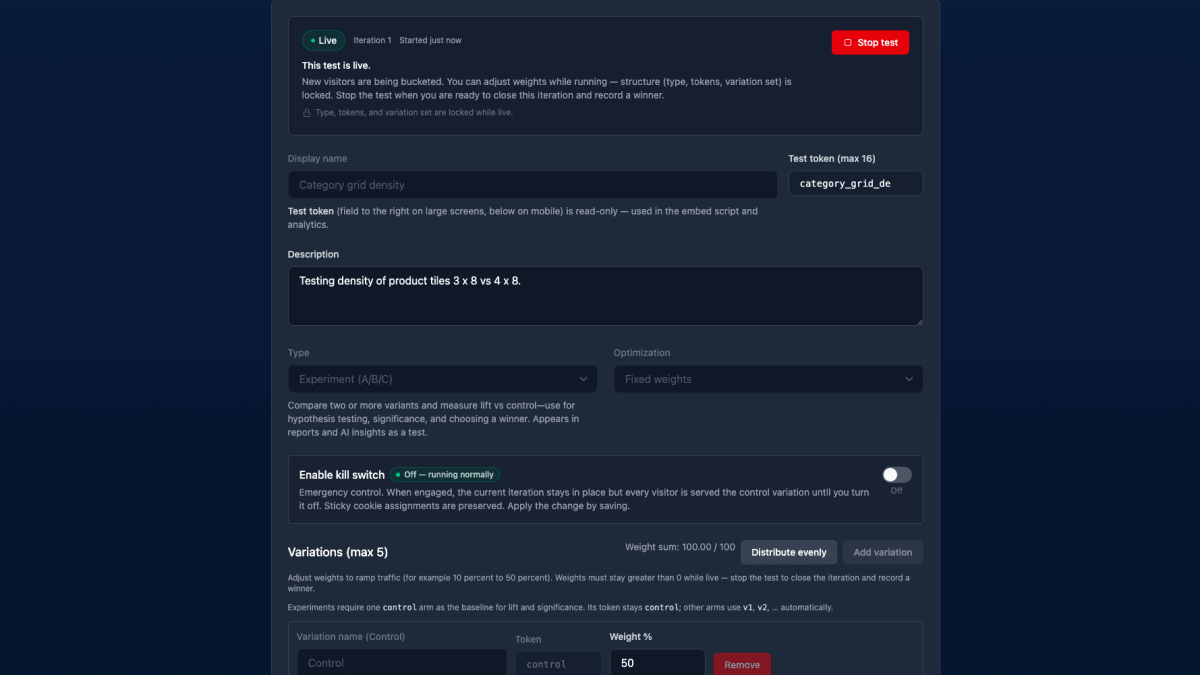Click the chevron arrow on the Type select

[x=583, y=379]
